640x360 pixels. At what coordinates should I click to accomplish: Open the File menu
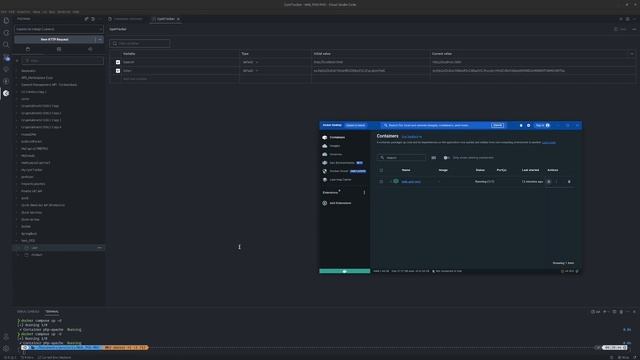[x=4, y=12]
